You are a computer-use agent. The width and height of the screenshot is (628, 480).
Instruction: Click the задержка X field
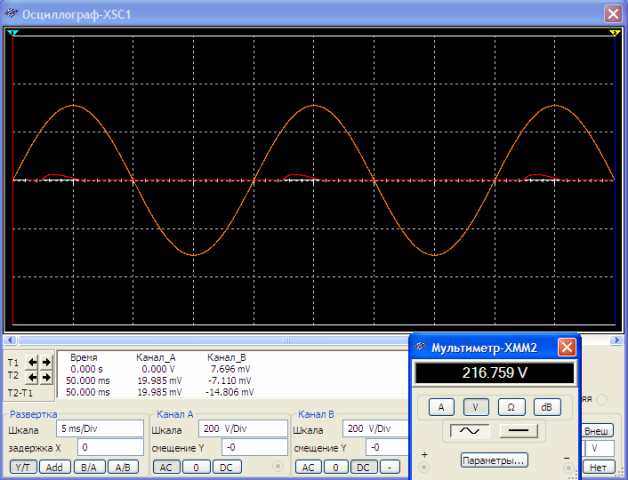pyautogui.click(x=110, y=447)
